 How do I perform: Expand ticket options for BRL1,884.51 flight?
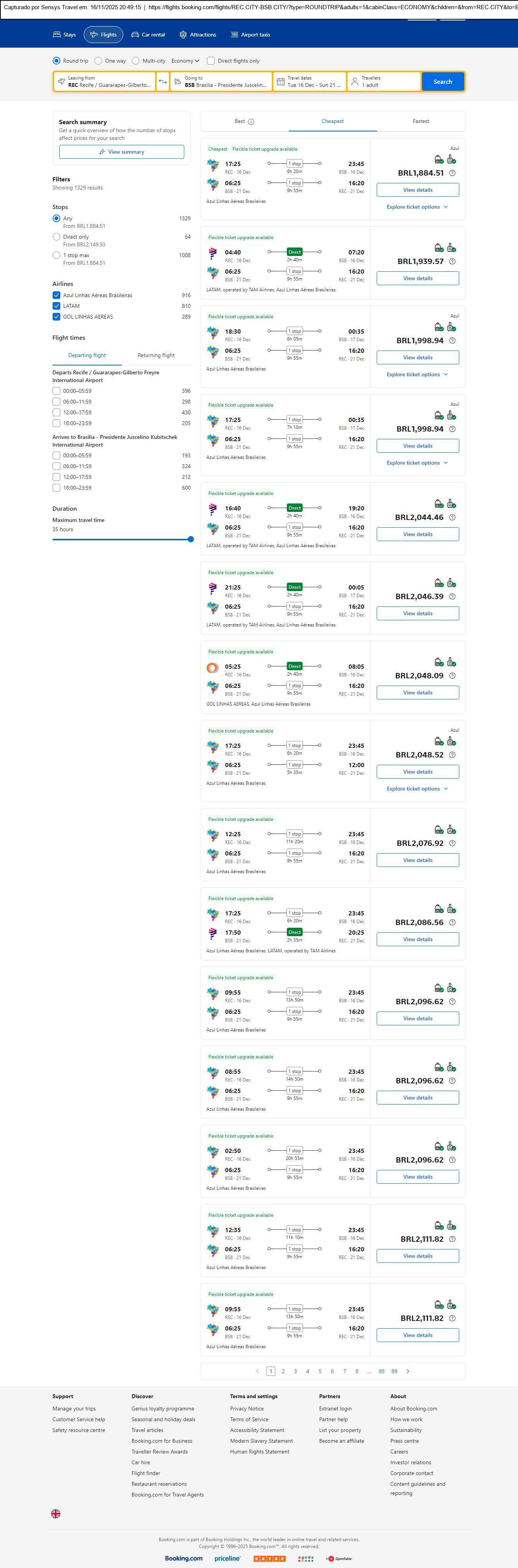(417, 207)
